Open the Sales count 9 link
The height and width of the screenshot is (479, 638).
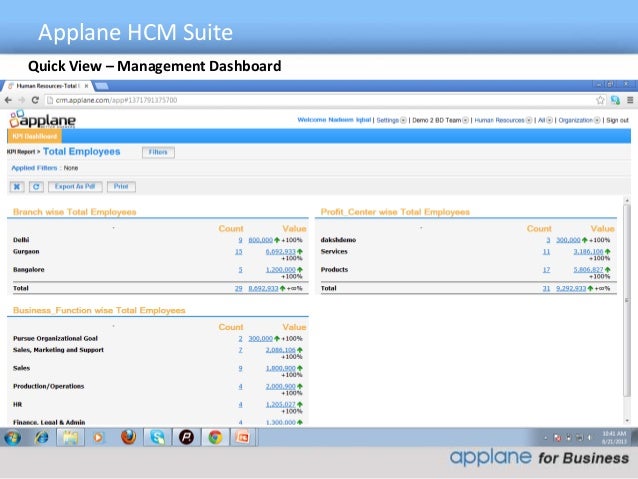[240, 368]
